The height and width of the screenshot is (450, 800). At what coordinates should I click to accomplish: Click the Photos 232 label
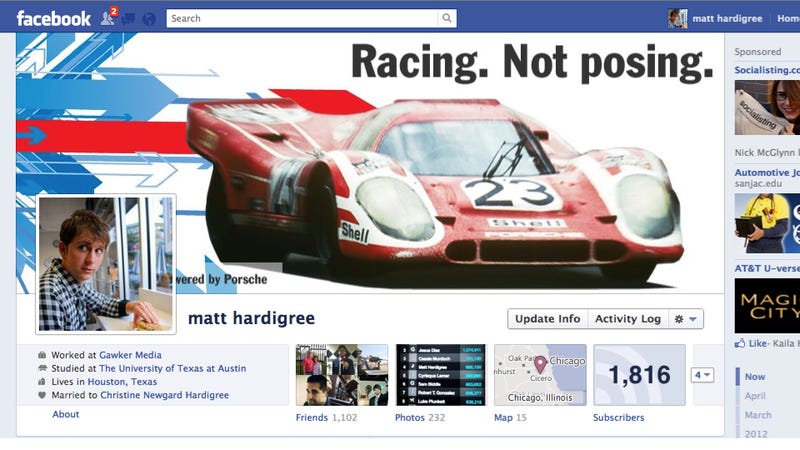[x=420, y=417]
